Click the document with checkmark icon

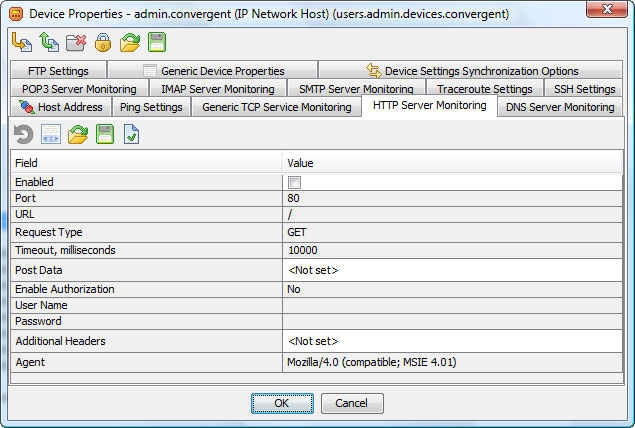(132, 134)
